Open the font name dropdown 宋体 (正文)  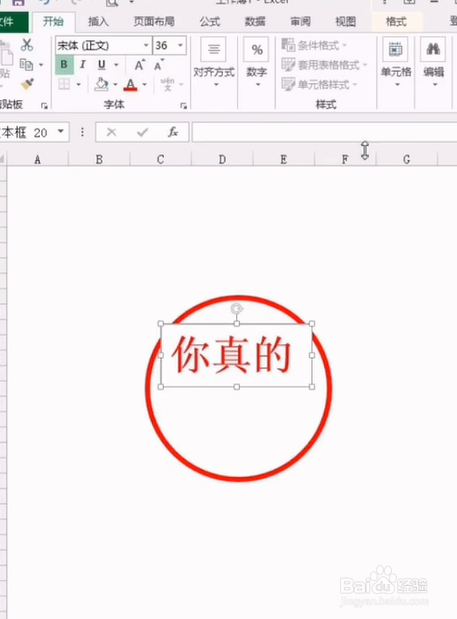click(146, 45)
